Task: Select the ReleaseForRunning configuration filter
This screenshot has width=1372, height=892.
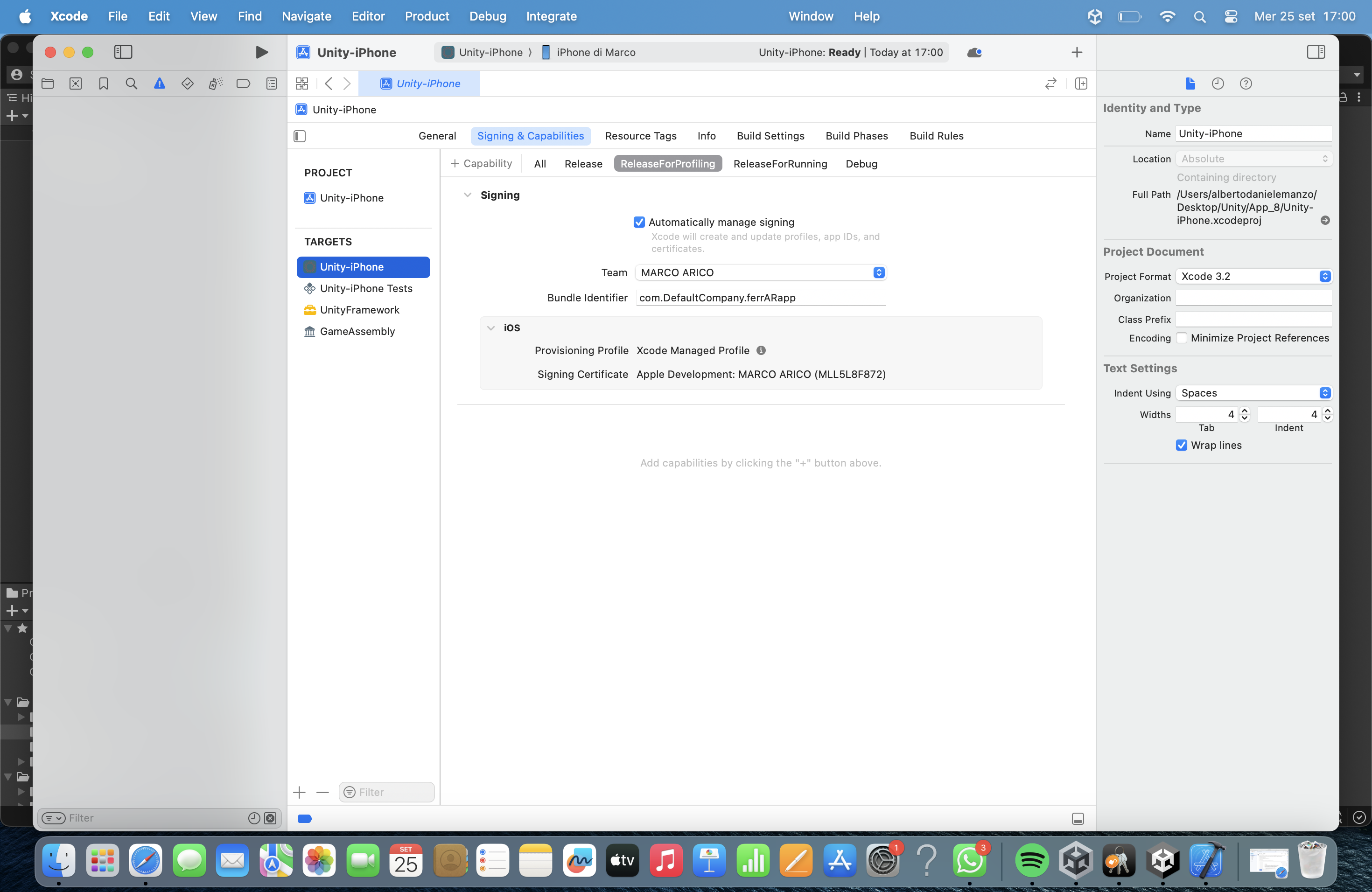Action: [780, 164]
